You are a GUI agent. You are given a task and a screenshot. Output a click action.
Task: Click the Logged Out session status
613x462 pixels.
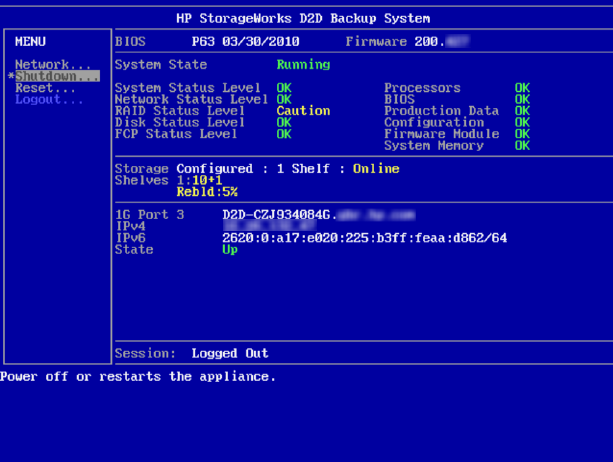[x=230, y=353]
